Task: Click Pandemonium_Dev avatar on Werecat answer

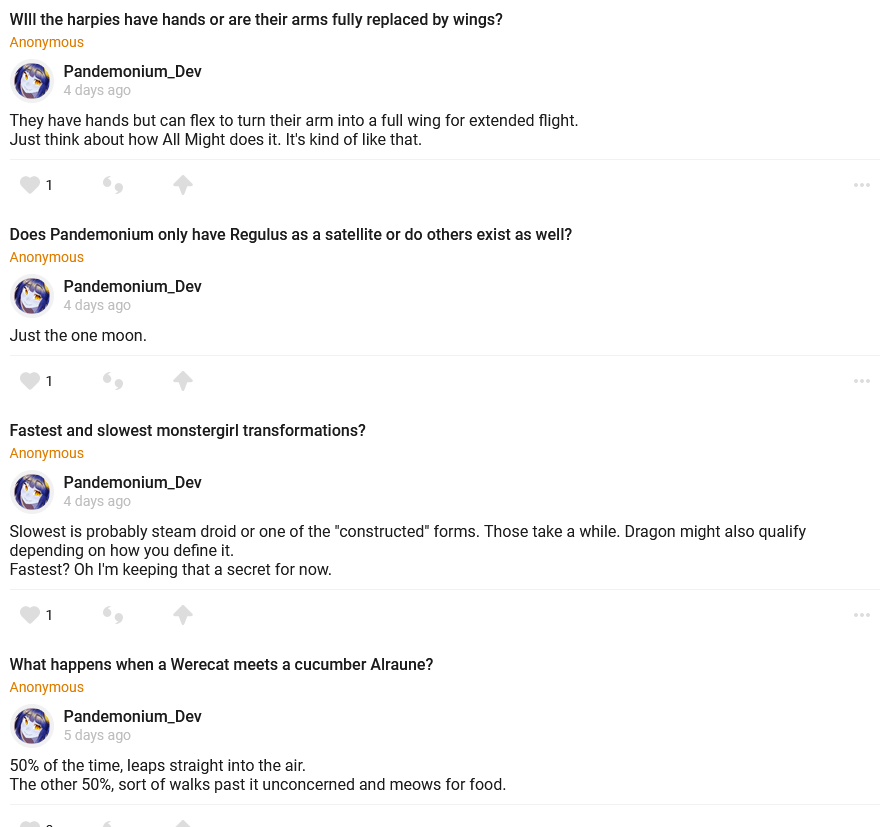Action: click(32, 726)
